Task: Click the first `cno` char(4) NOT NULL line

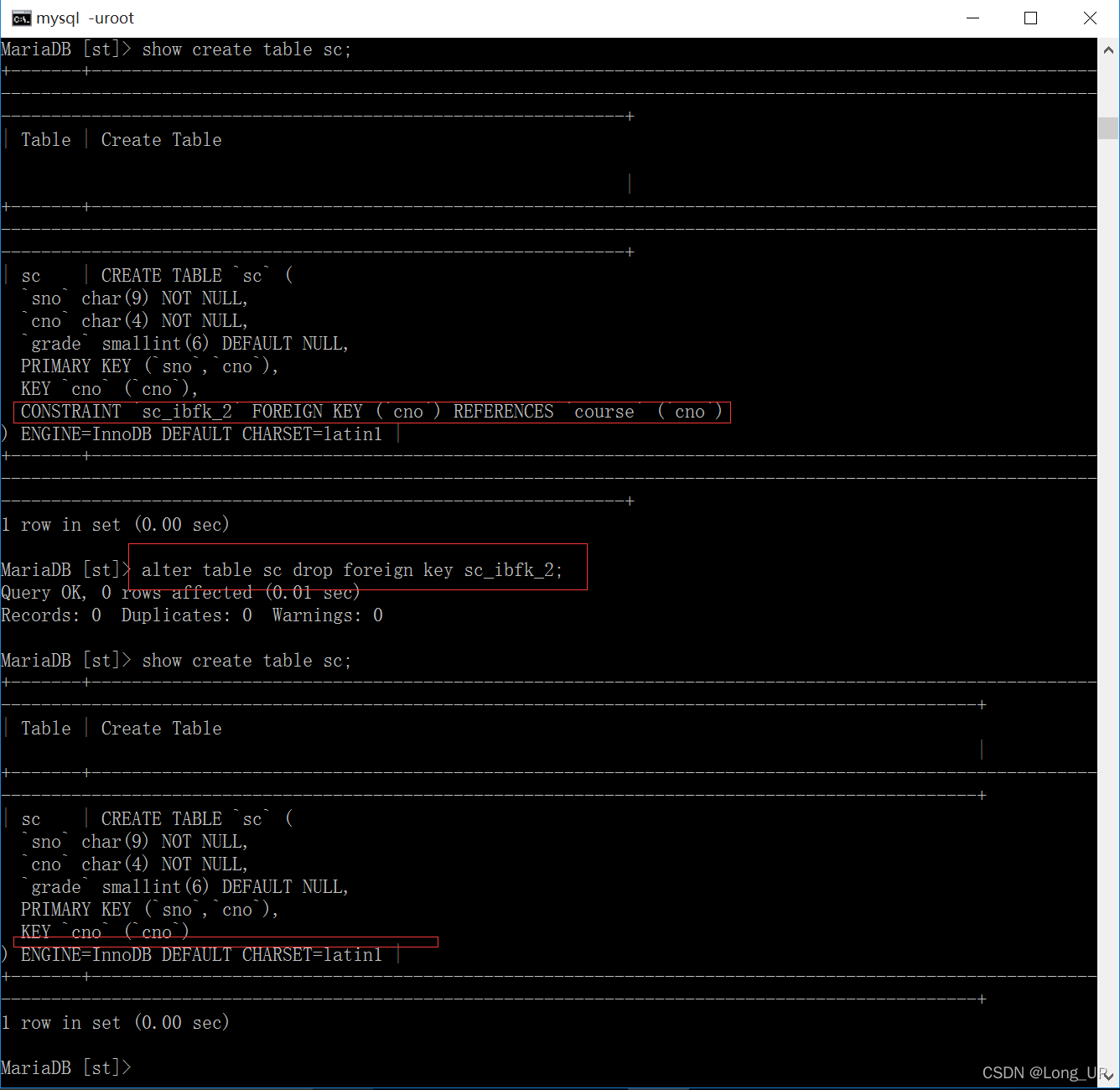Action: pos(134,321)
